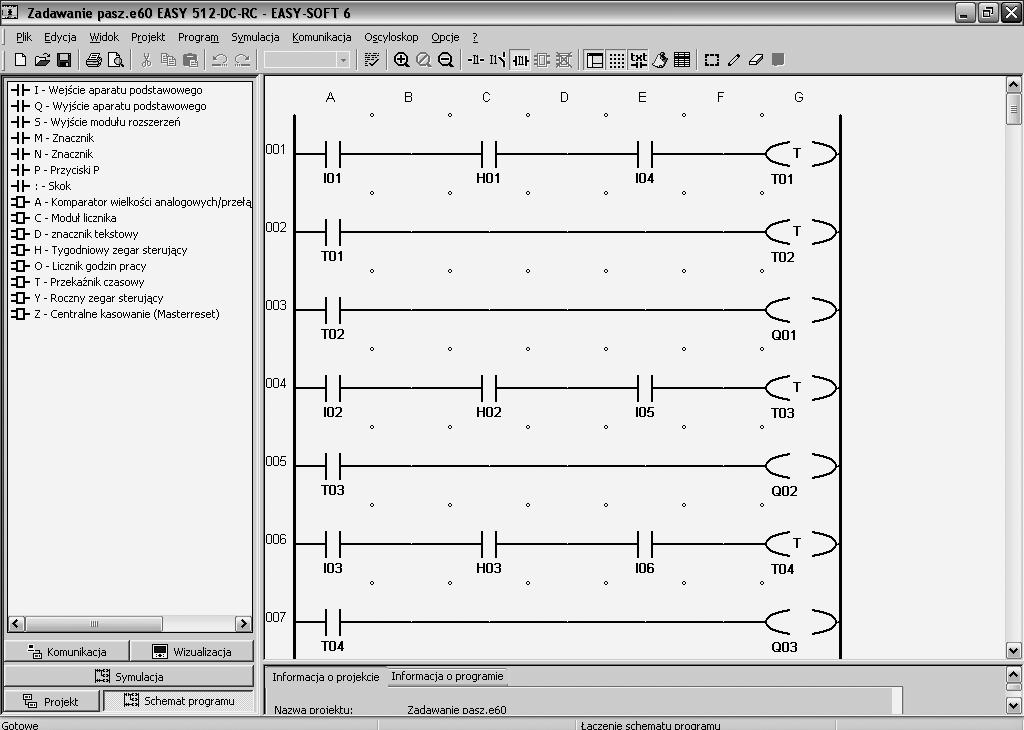Select Z - Centralne kasowanie (Masterreset) entry

pos(115,314)
